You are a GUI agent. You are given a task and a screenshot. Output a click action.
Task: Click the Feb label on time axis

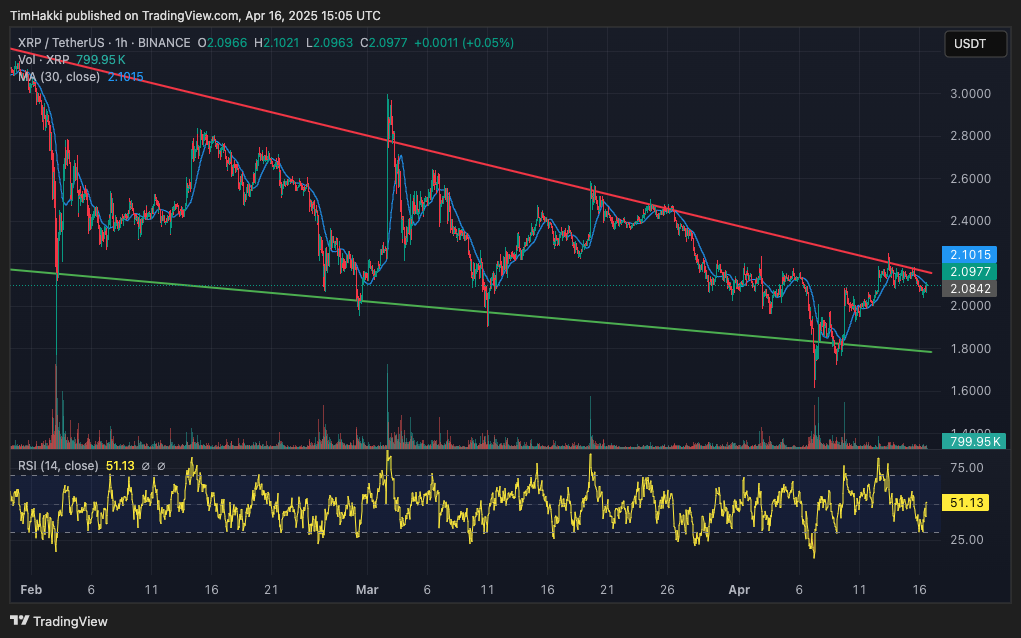pyautogui.click(x=31, y=591)
